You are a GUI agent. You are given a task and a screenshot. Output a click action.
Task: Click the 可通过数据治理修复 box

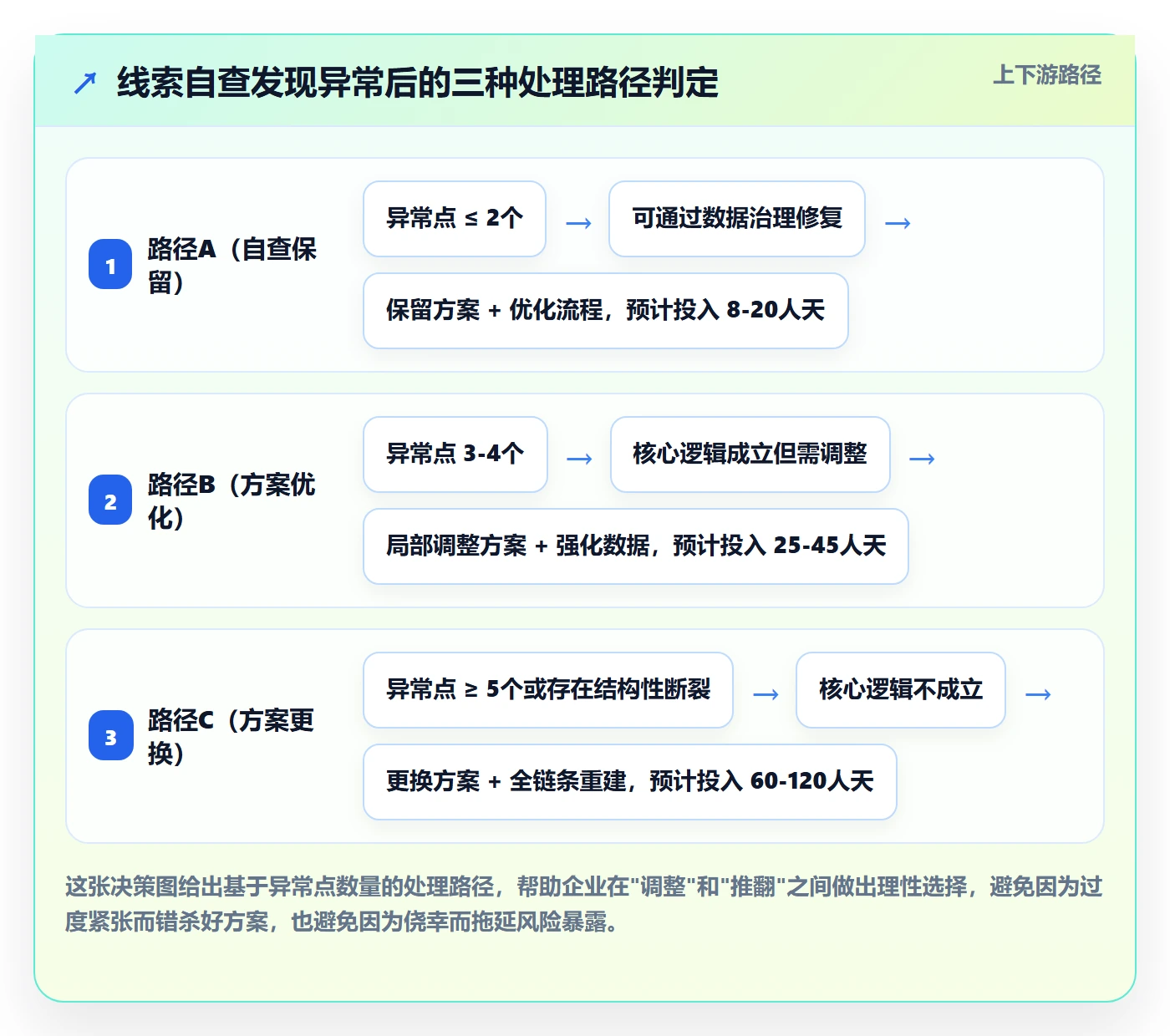pos(737,219)
